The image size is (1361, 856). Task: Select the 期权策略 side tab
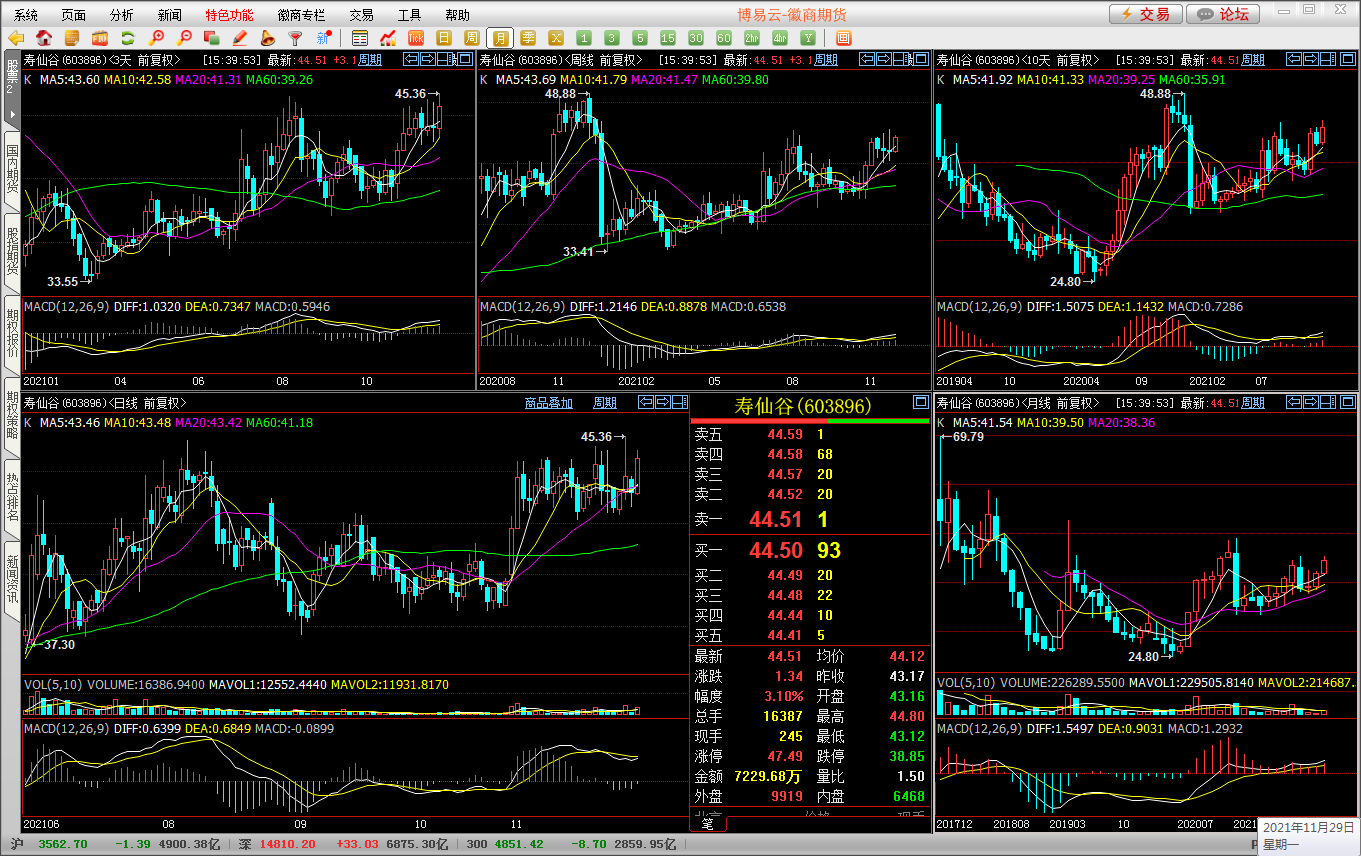pyautogui.click(x=12, y=415)
